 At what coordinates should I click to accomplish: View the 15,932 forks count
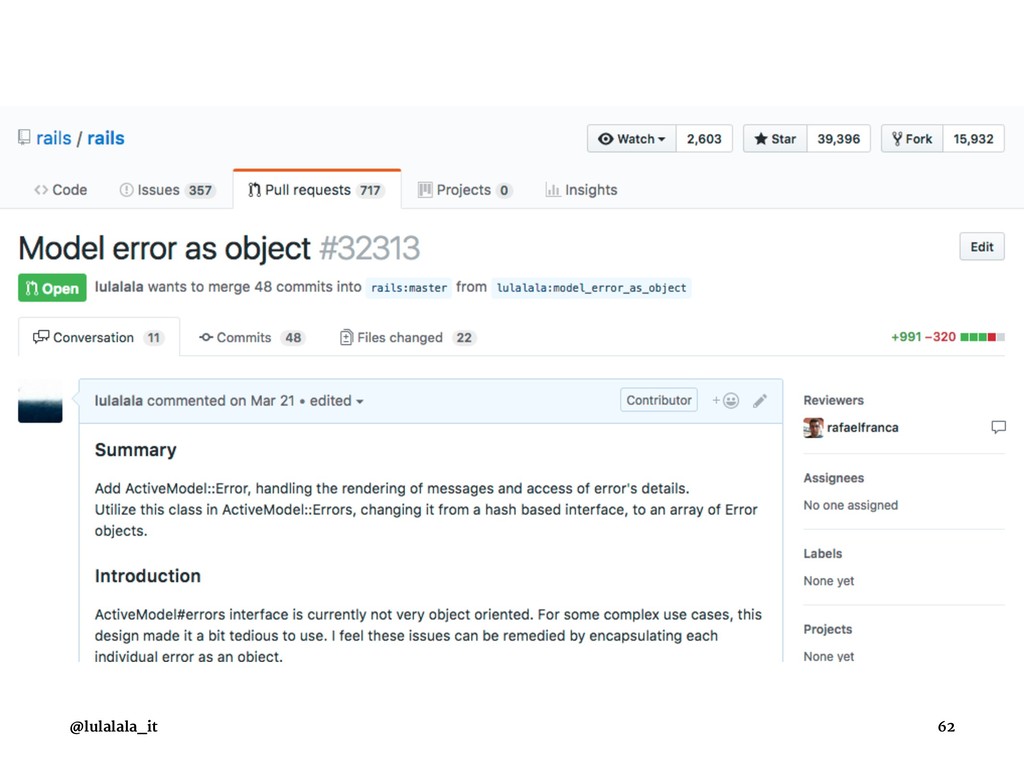coord(973,138)
